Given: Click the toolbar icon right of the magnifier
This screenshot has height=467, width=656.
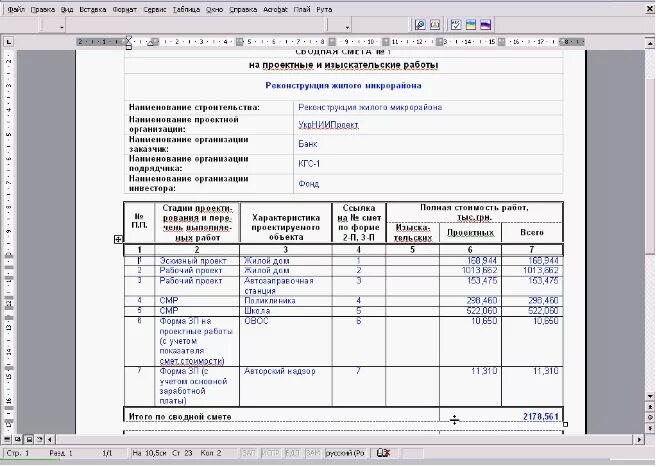Looking at the screenshot, I should [435, 25].
